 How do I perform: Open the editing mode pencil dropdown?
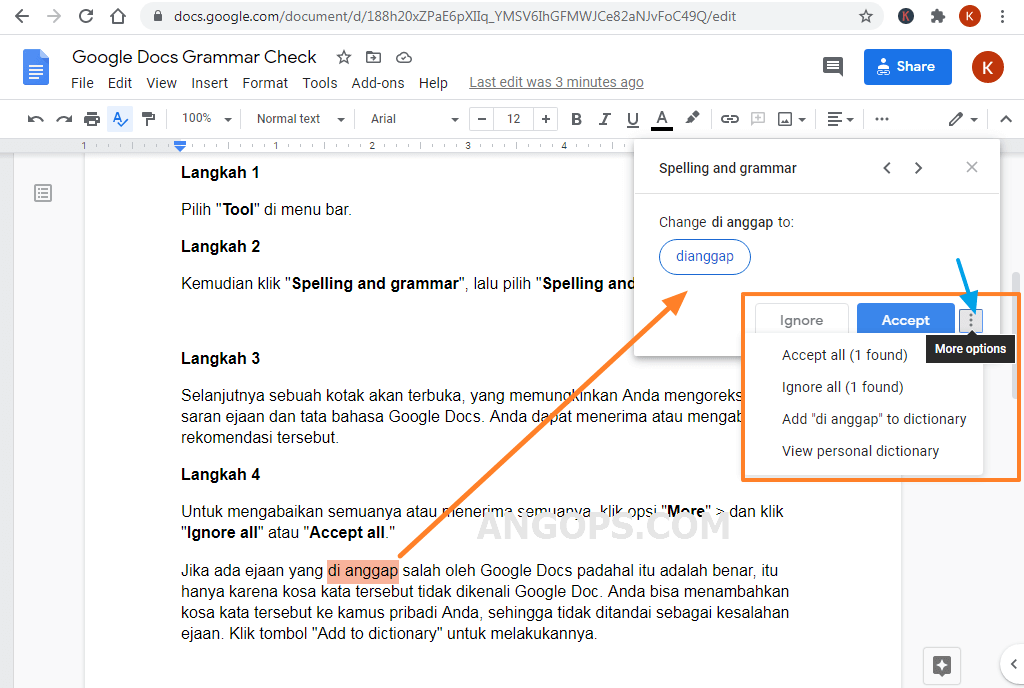[963, 119]
